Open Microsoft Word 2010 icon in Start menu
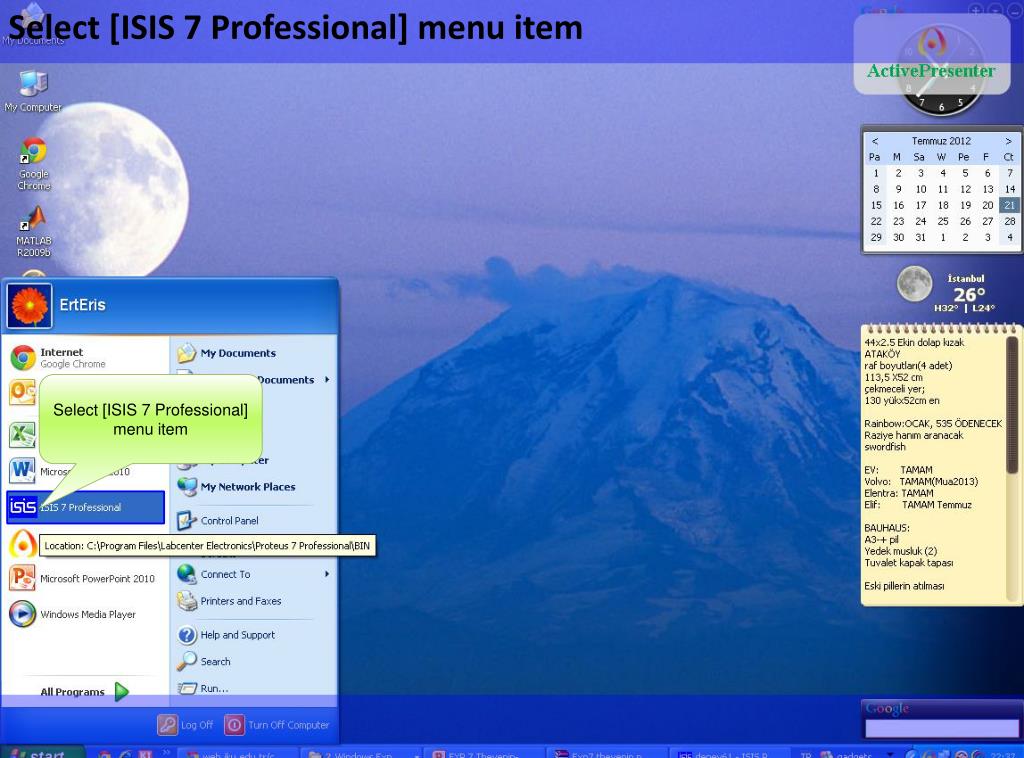This screenshot has width=1024, height=758. tap(22, 470)
